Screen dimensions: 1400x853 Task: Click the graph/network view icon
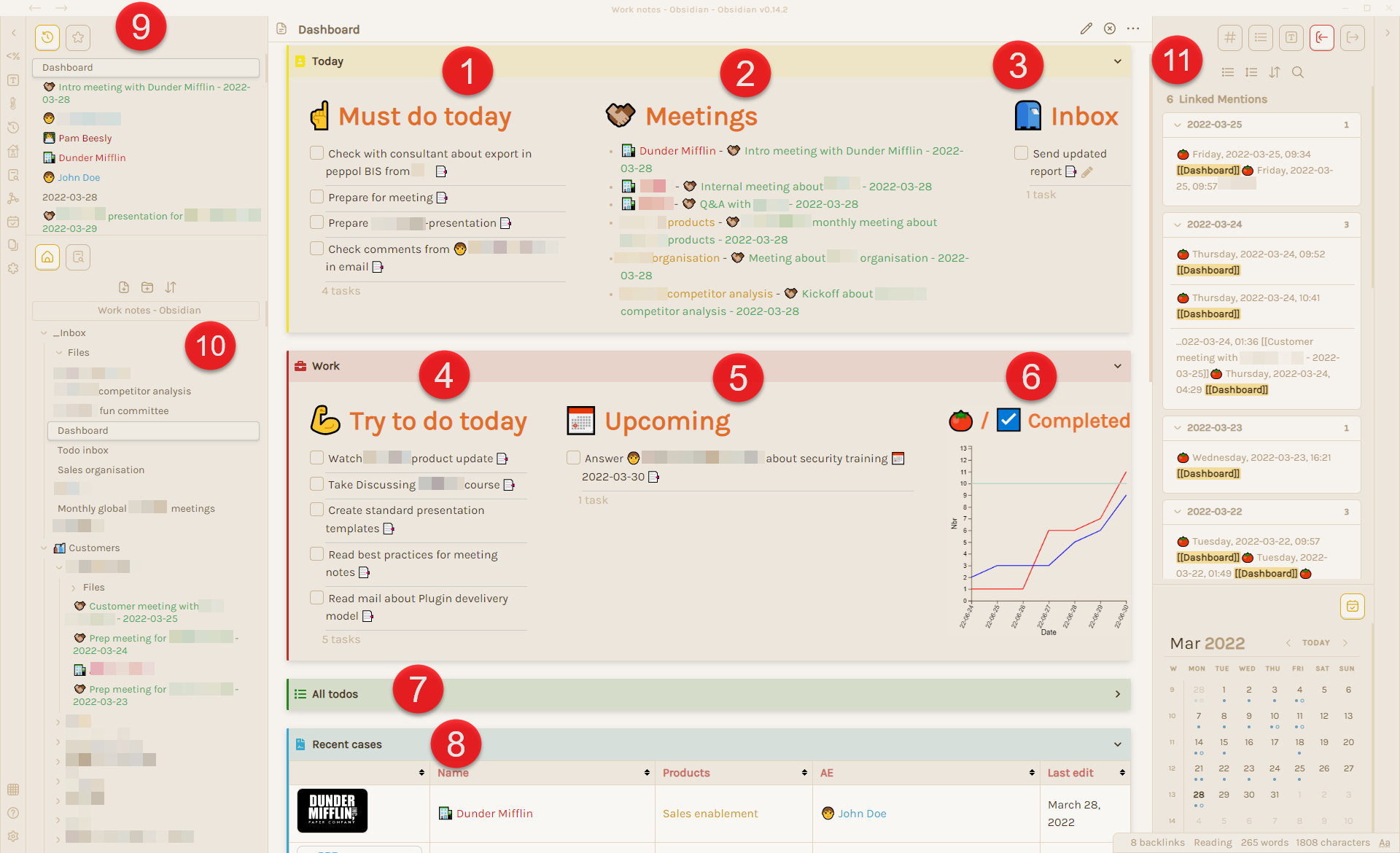click(x=13, y=198)
